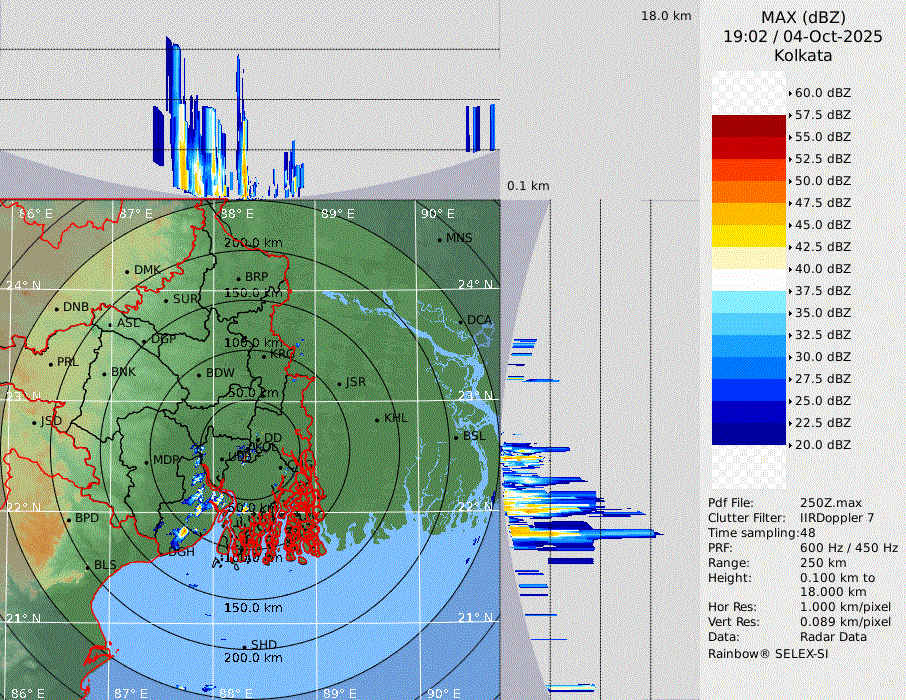906x700 pixels.
Task: Click the DMK station dot
Action: click(128, 271)
